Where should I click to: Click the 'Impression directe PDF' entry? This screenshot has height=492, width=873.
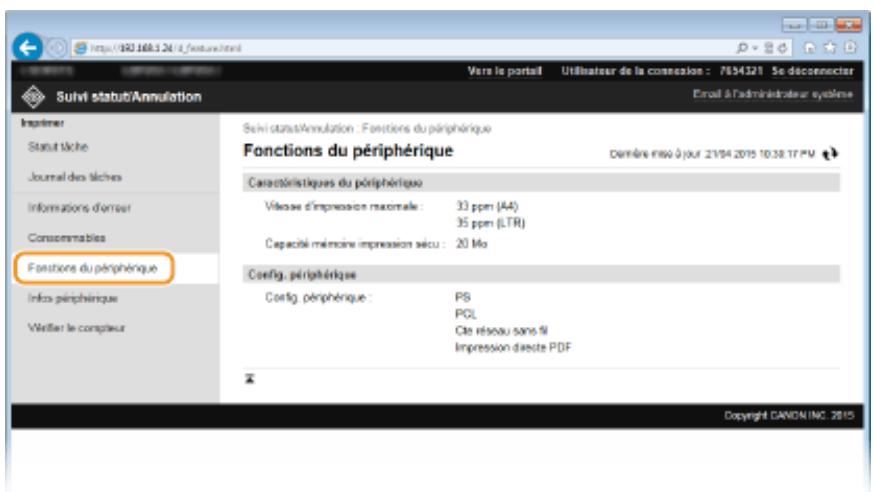[513, 347]
